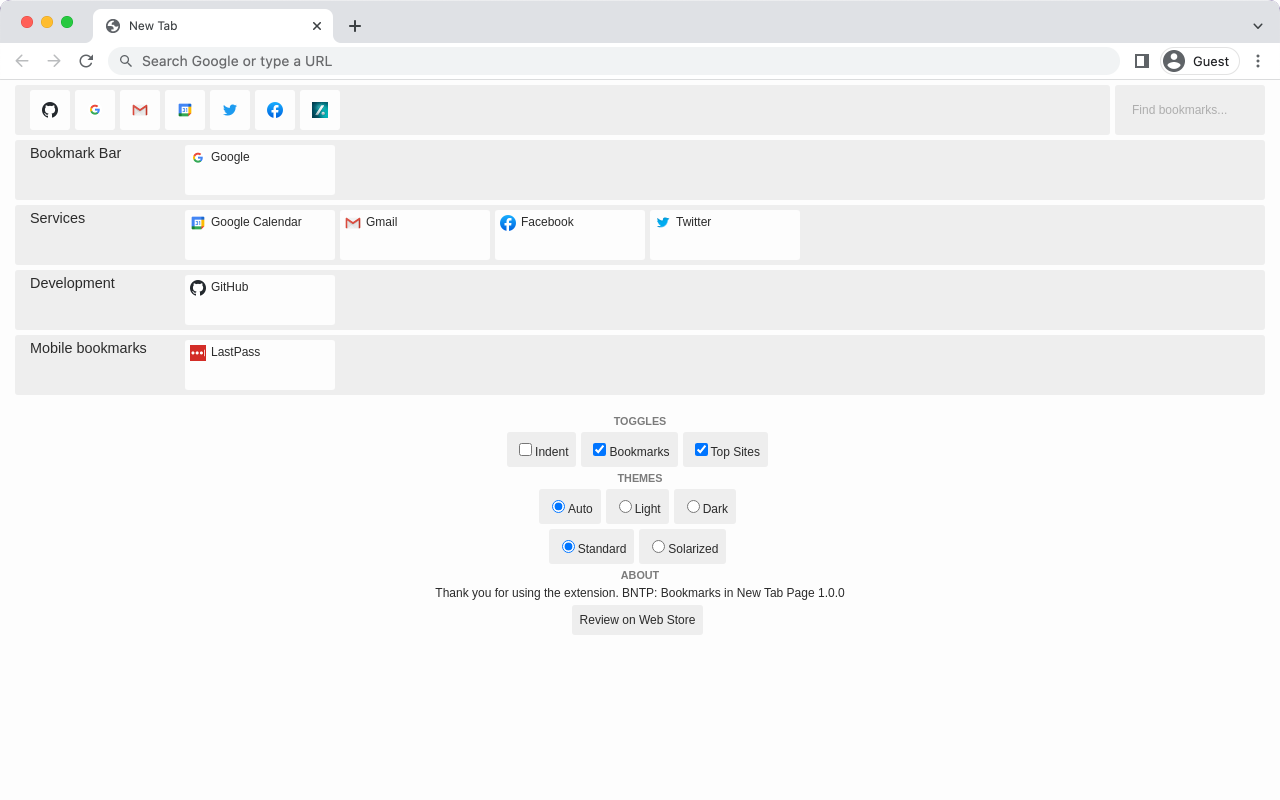Uncheck the Bookmarks toggle
The image size is (1280, 800).
pyautogui.click(x=599, y=449)
